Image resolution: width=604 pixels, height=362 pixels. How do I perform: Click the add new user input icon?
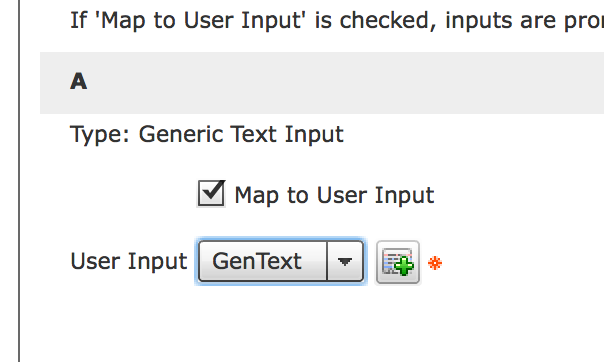pyautogui.click(x=398, y=262)
